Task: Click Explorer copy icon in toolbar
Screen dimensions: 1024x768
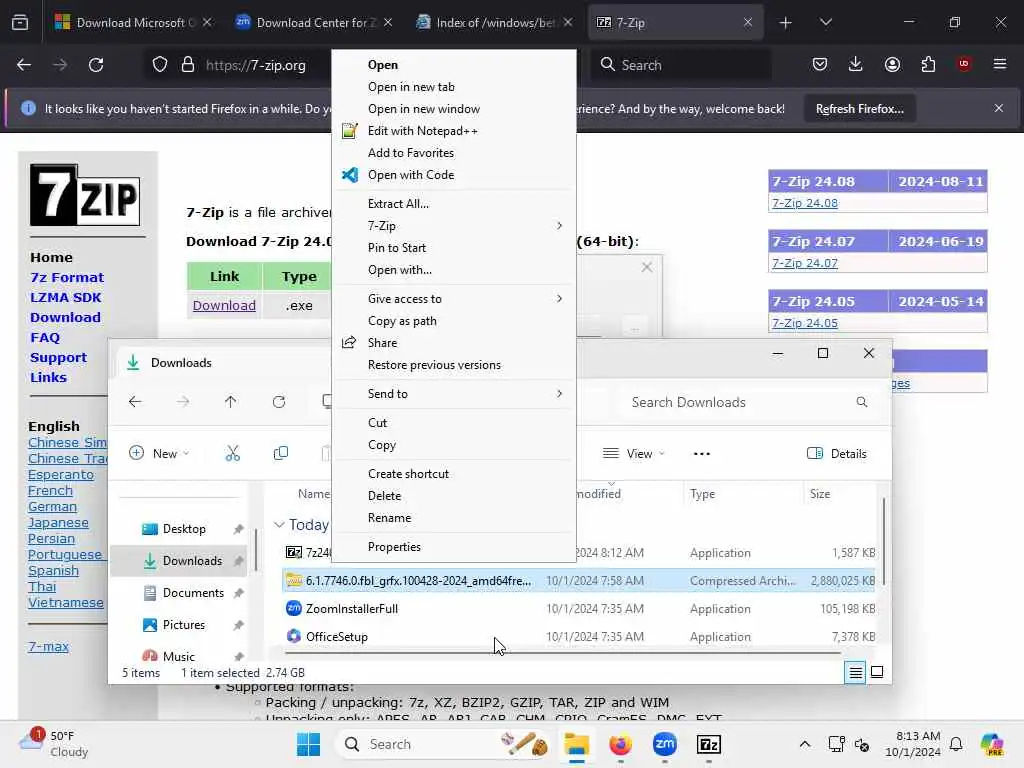Action: (x=281, y=453)
